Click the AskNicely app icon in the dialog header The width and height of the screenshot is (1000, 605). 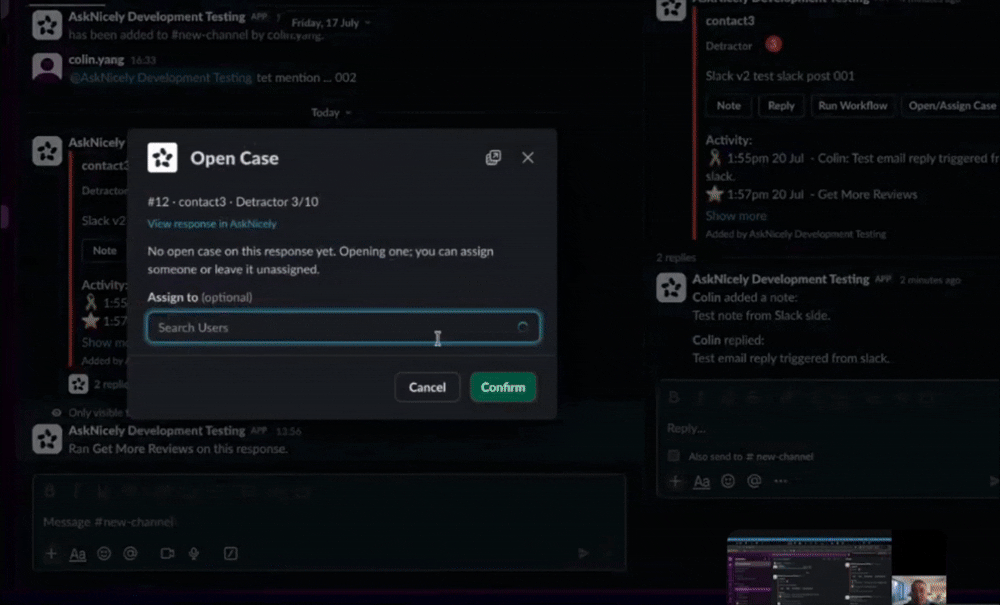coord(163,157)
